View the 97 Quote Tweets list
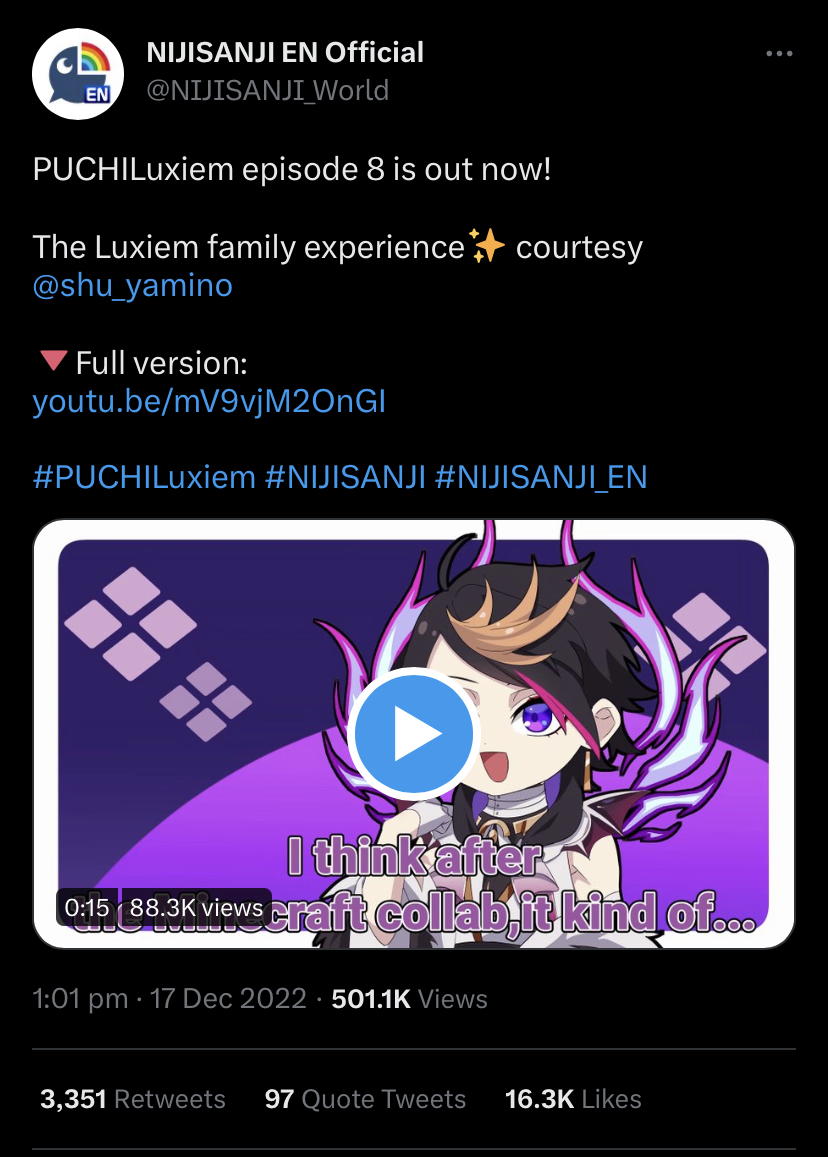Screen dimensions: 828x1157 click(365, 1099)
